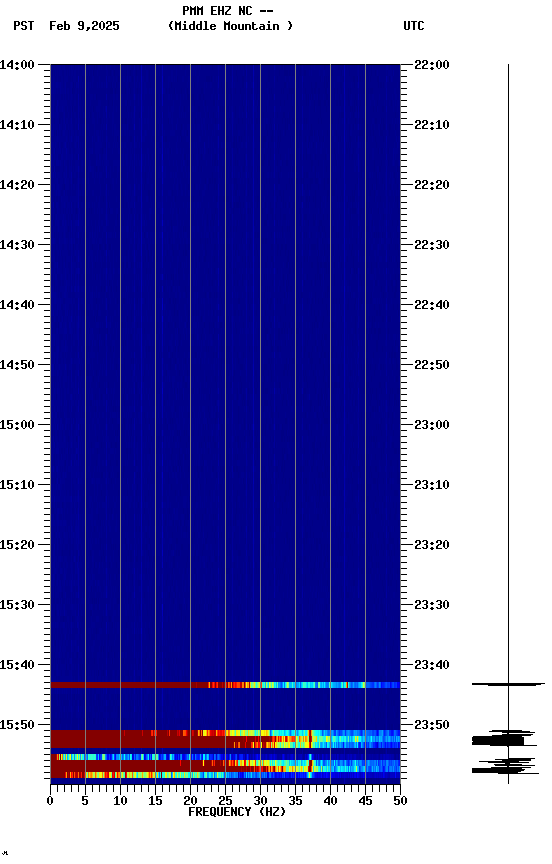Viewport: 552px width, 864px height.
Task: Click the 15 Hz frequency tick label
Action: pos(155,801)
